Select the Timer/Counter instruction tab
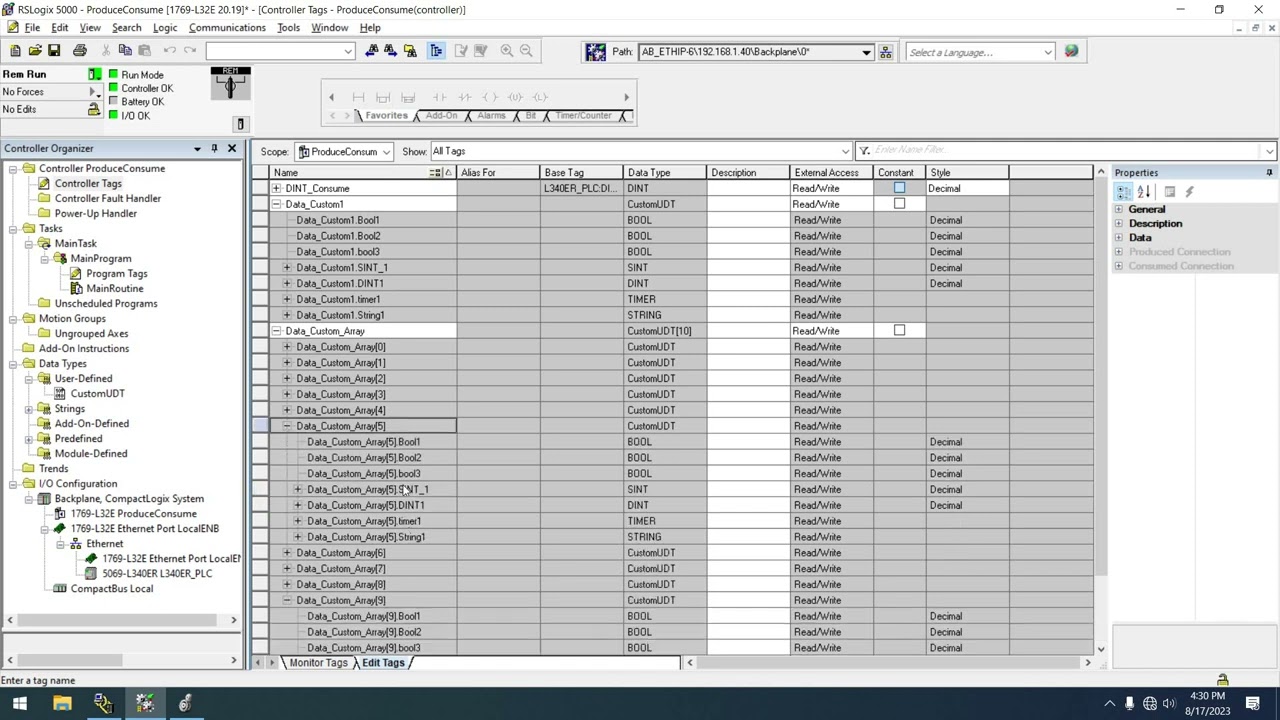The image size is (1280, 720). pyautogui.click(x=583, y=116)
